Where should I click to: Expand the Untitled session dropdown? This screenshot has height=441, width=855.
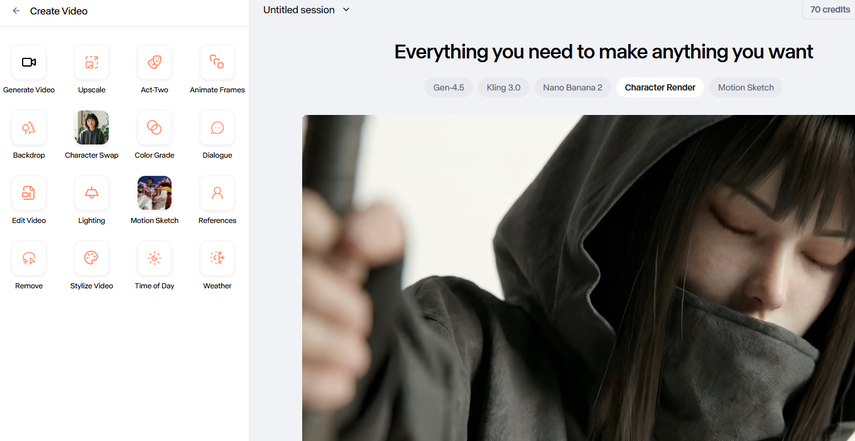click(x=306, y=10)
